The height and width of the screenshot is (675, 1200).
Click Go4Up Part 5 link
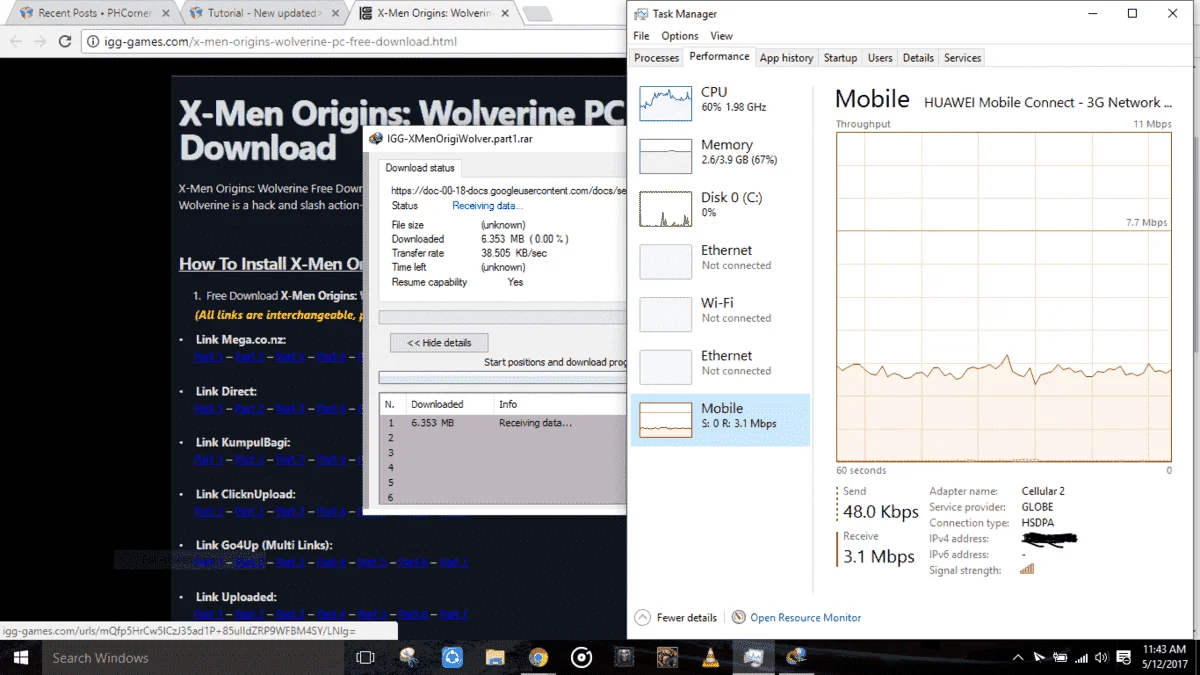[373, 563]
